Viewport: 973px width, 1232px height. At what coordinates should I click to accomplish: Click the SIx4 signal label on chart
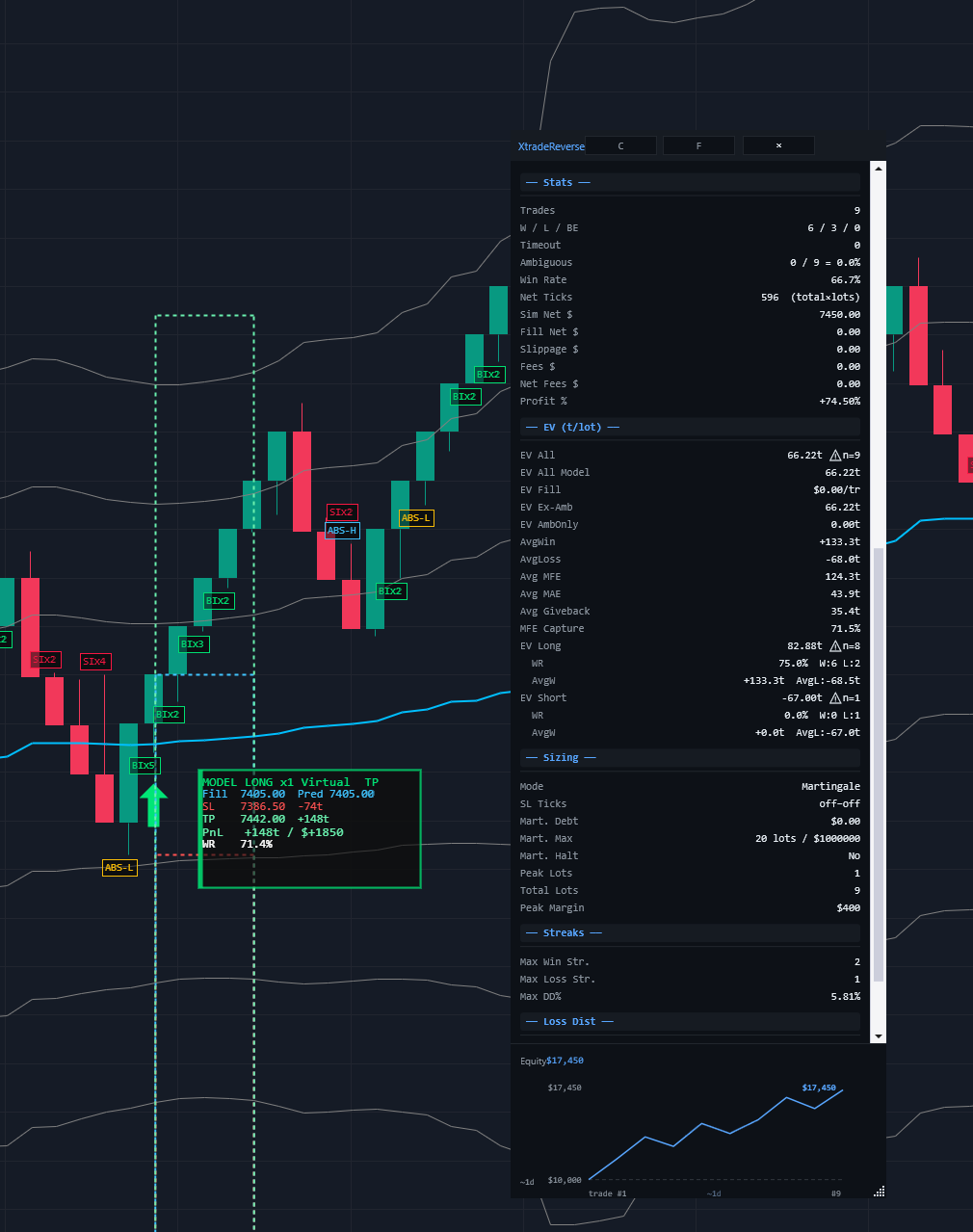point(95,661)
